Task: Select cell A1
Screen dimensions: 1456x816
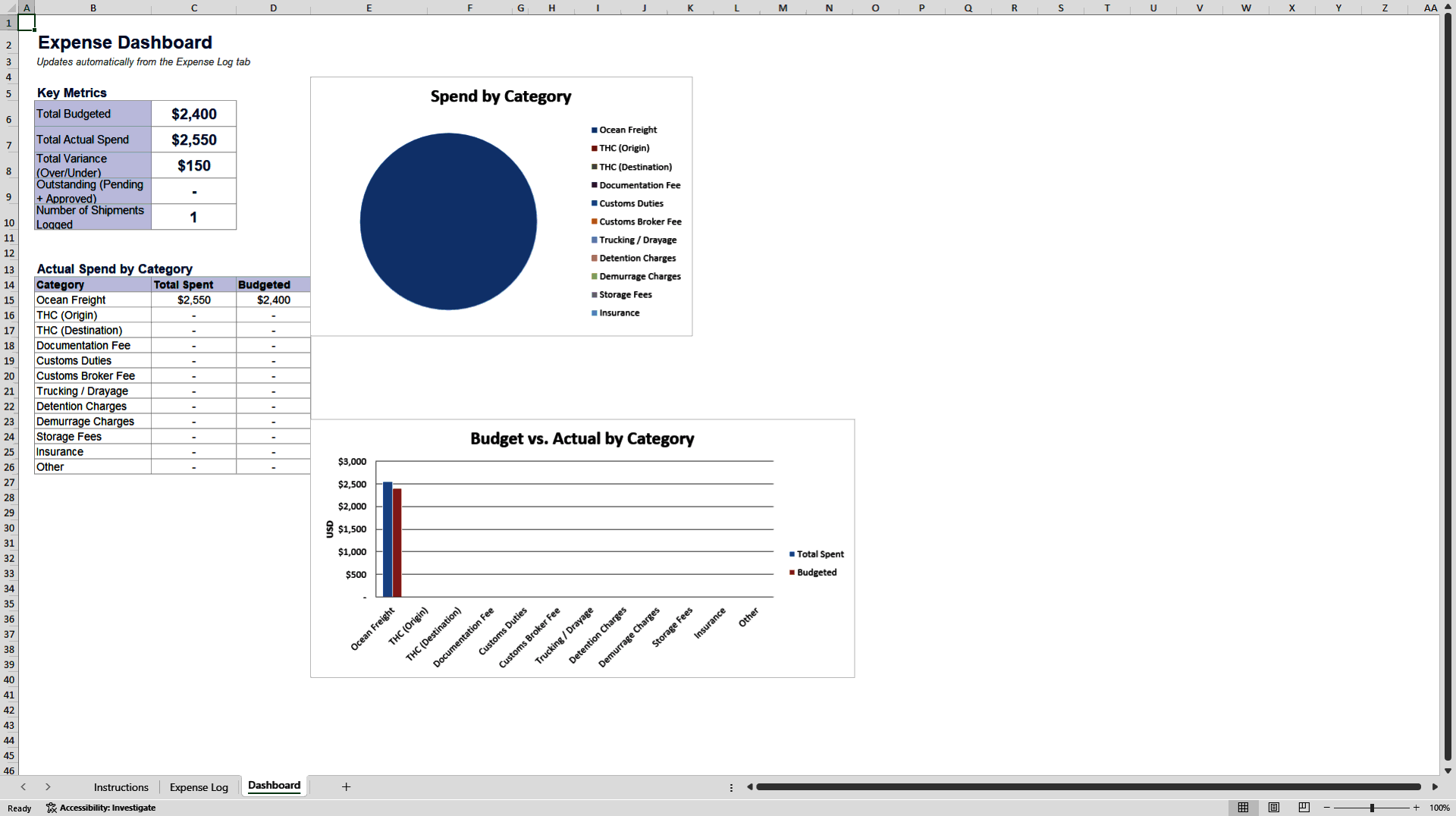Action: (27, 23)
